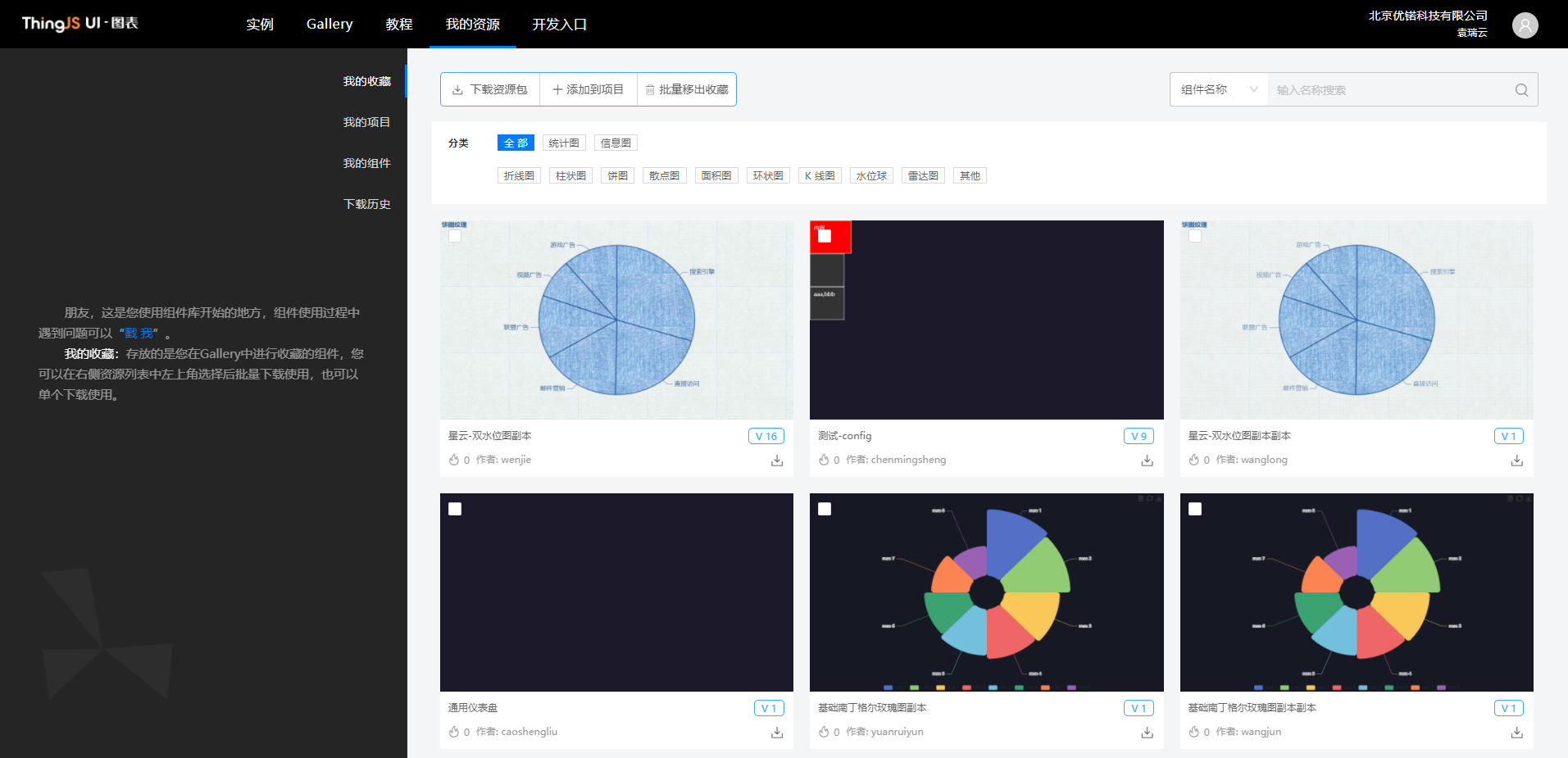Download the 基础南丁格尔玫瑰图副本副本 component by wangjun
This screenshot has height=758, width=1568.
pos(1517,733)
